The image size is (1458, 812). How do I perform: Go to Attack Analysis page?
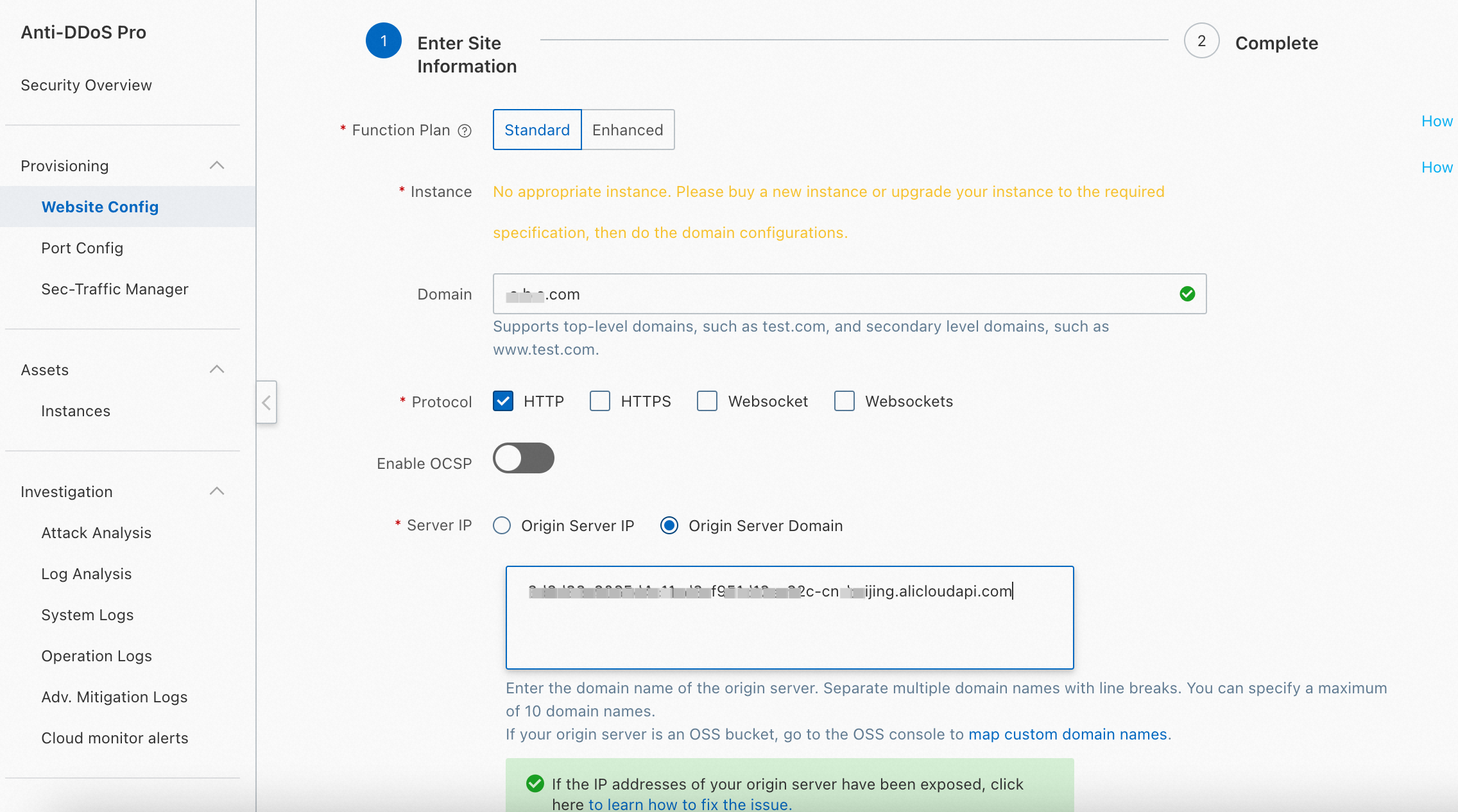click(x=96, y=533)
